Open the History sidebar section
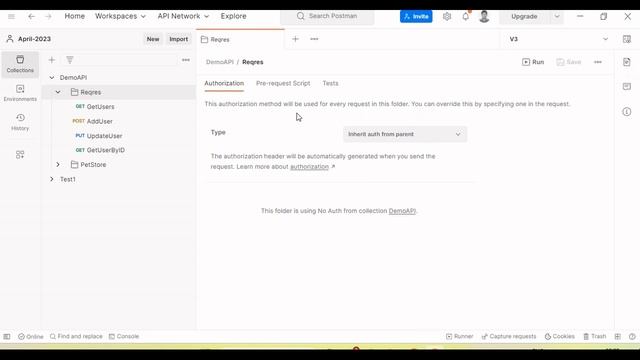 [20, 122]
